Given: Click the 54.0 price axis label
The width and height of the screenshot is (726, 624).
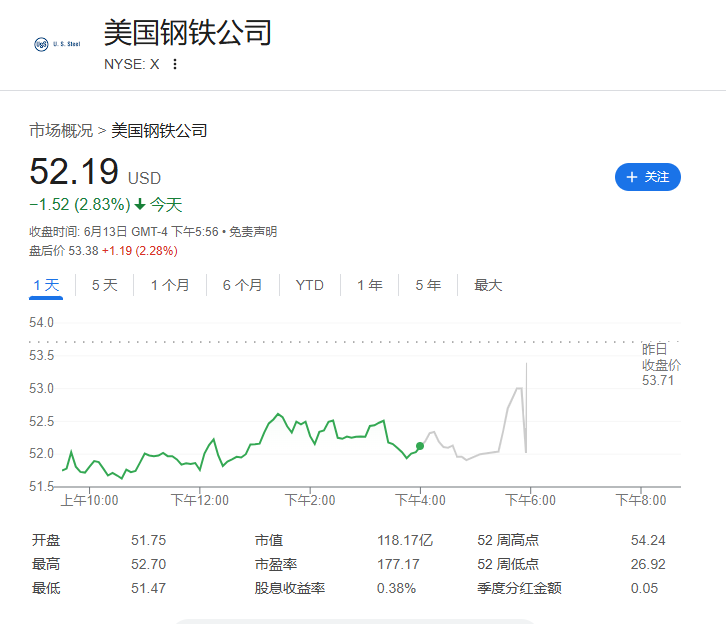Looking at the screenshot, I should [41, 323].
